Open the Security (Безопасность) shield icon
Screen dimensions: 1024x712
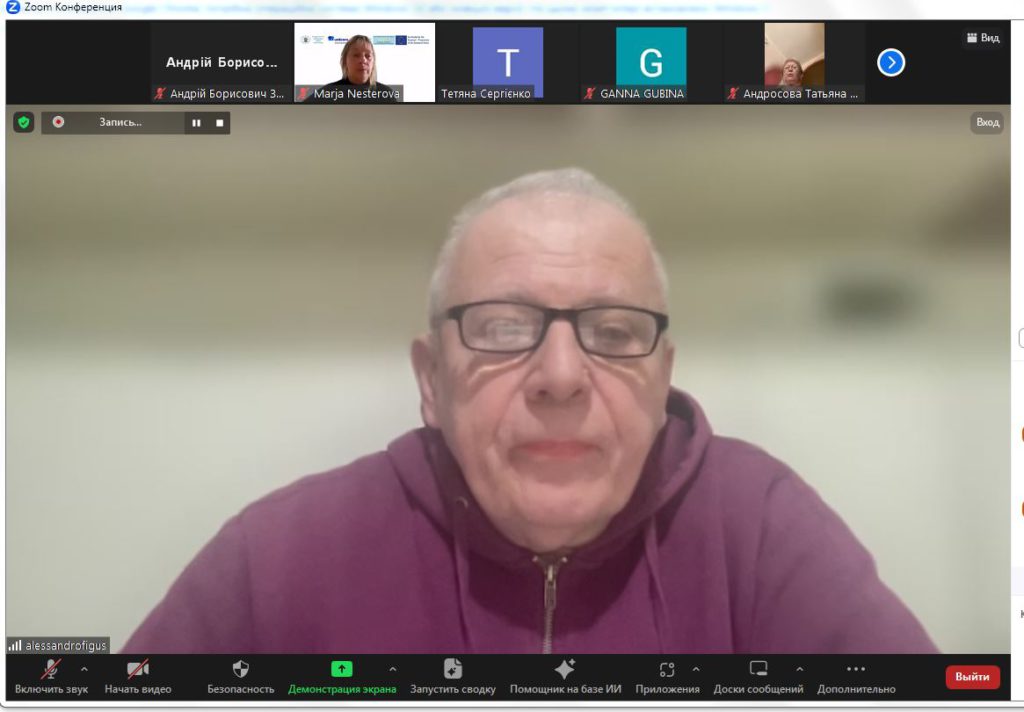tap(240, 670)
